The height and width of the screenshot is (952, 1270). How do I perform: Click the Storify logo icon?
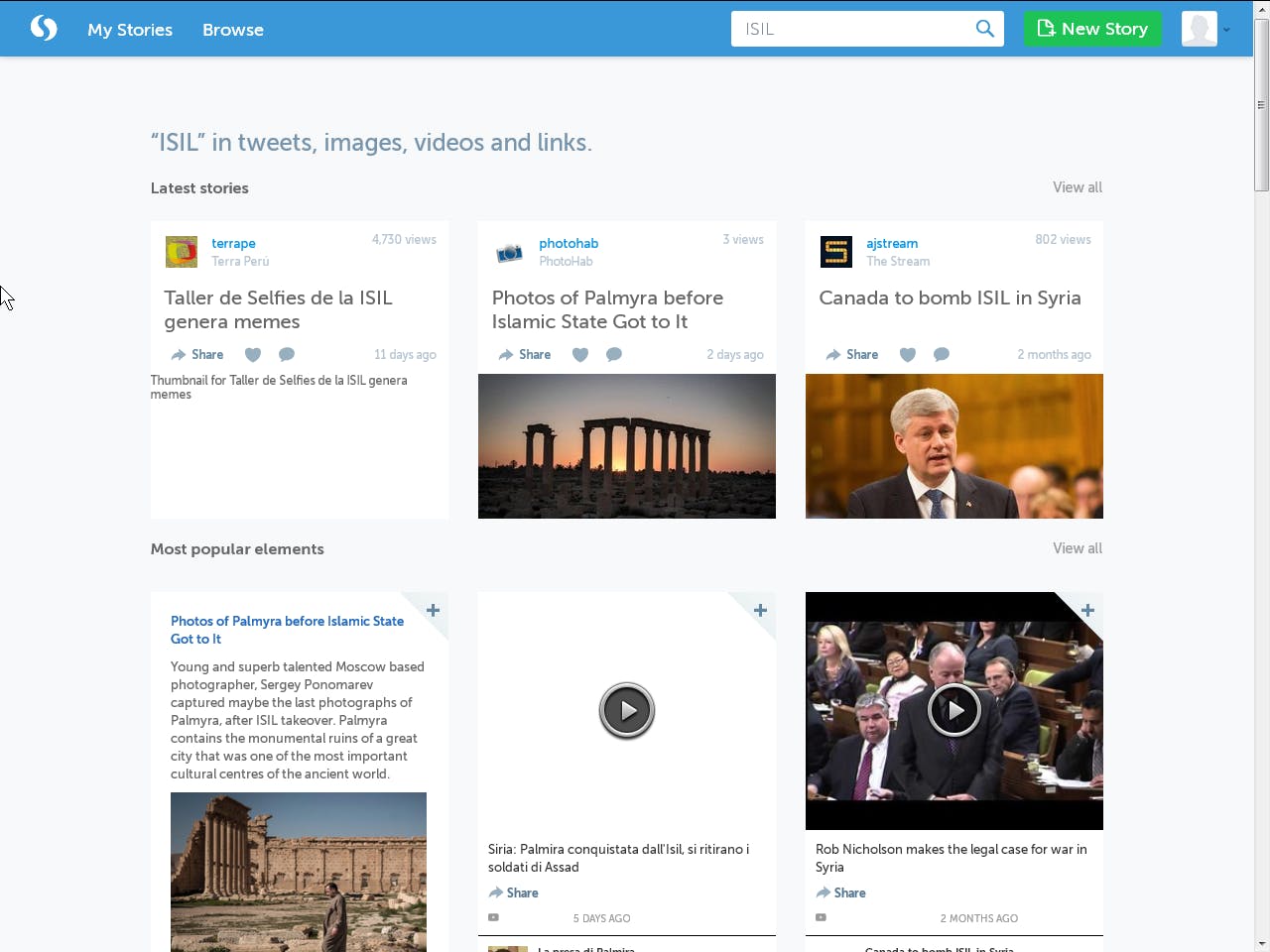(44, 28)
